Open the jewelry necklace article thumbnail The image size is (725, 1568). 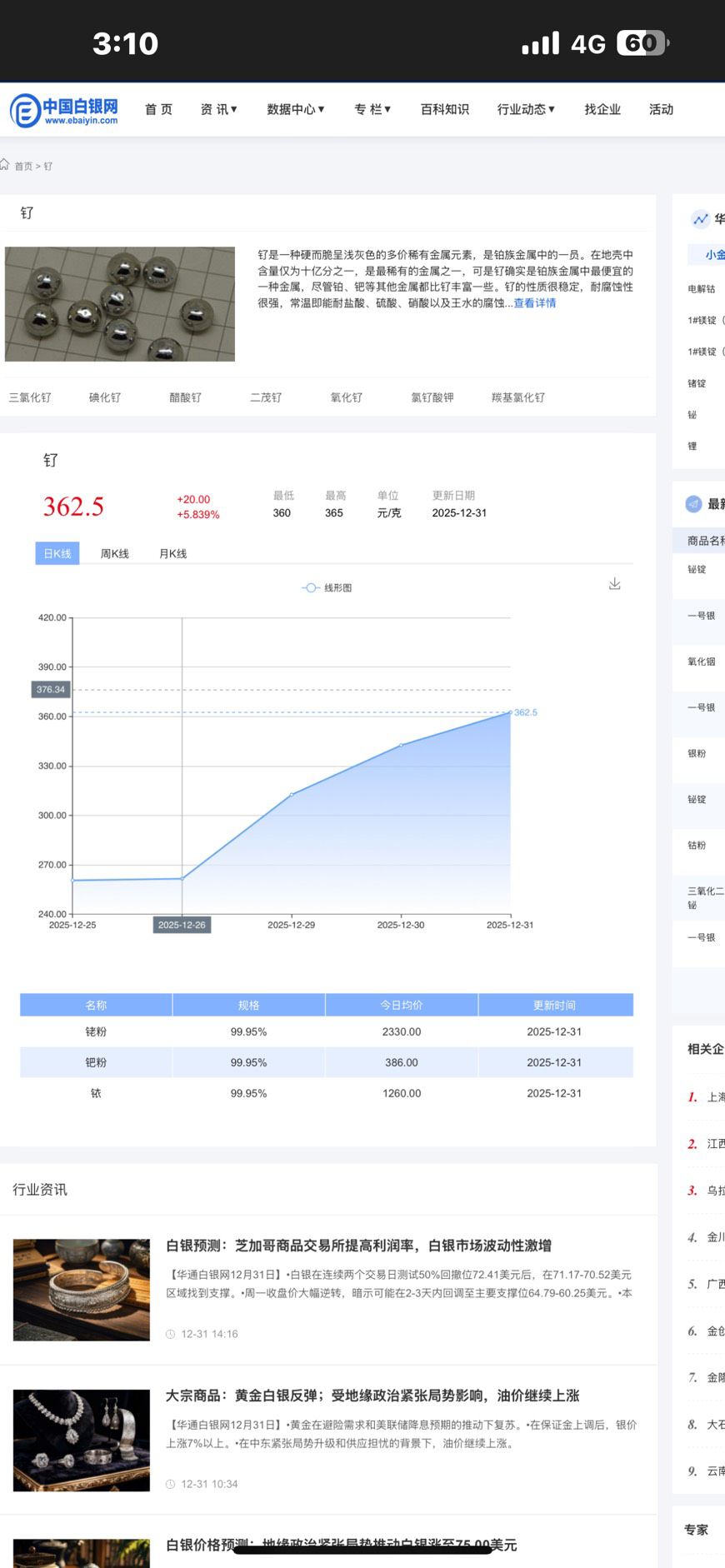tap(82, 1441)
